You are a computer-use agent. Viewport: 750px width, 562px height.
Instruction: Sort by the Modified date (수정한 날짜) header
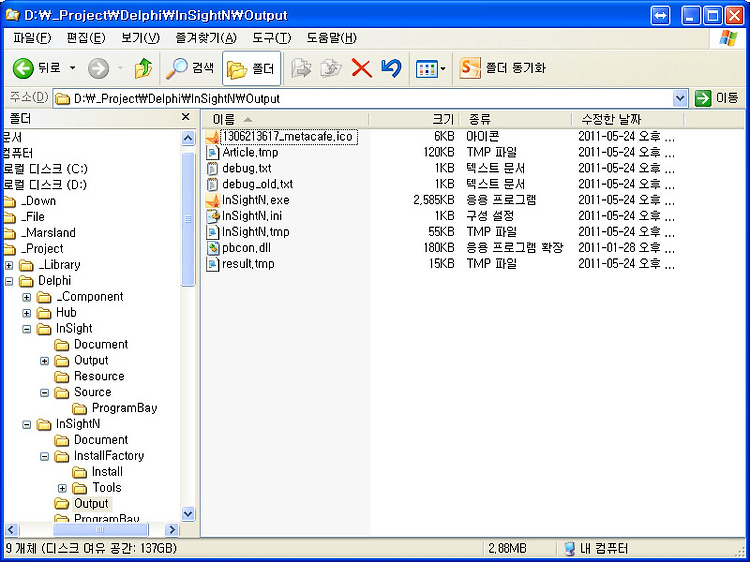628,119
